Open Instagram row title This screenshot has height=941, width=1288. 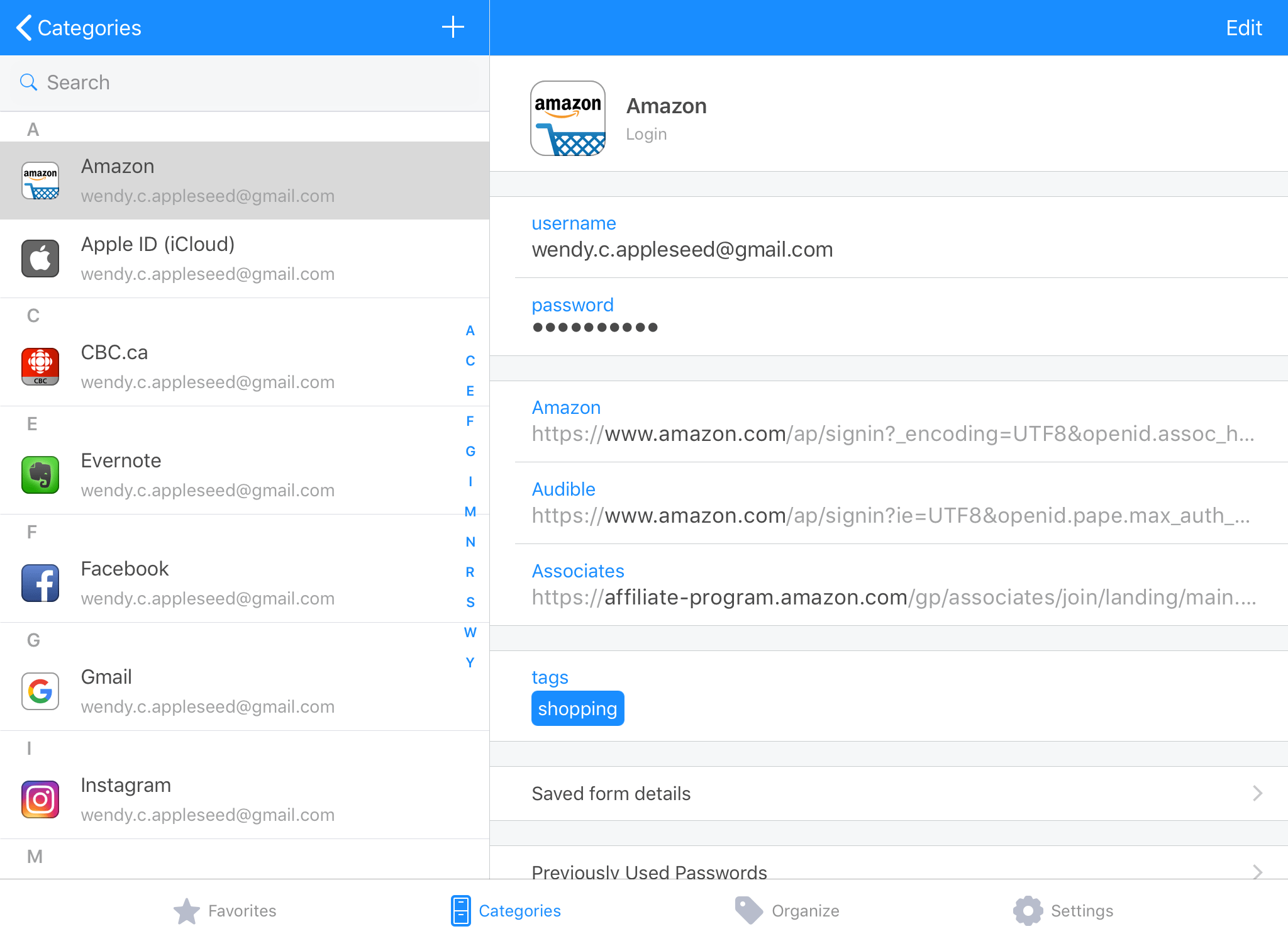pyautogui.click(x=126, y=785)
